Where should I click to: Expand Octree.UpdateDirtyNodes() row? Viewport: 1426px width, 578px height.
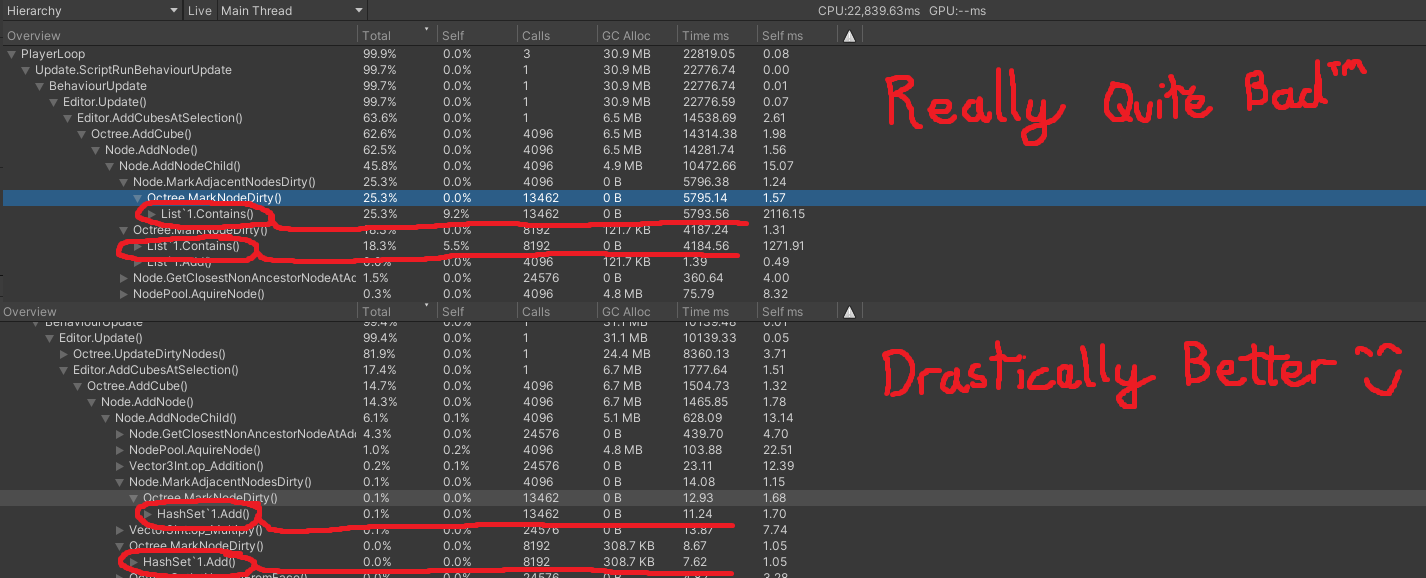point(64,354)
